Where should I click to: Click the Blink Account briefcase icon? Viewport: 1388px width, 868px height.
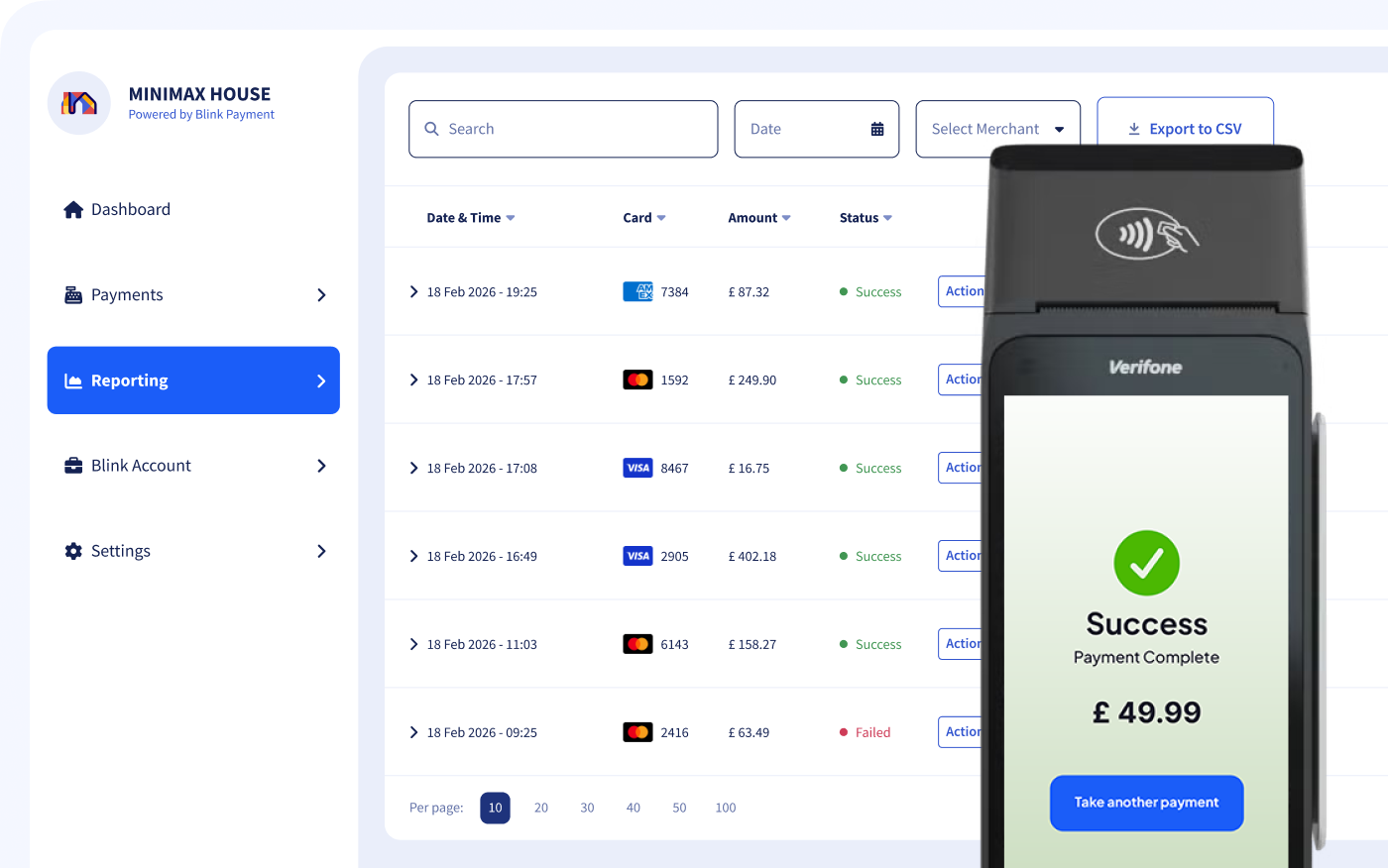tap(73, 466)
